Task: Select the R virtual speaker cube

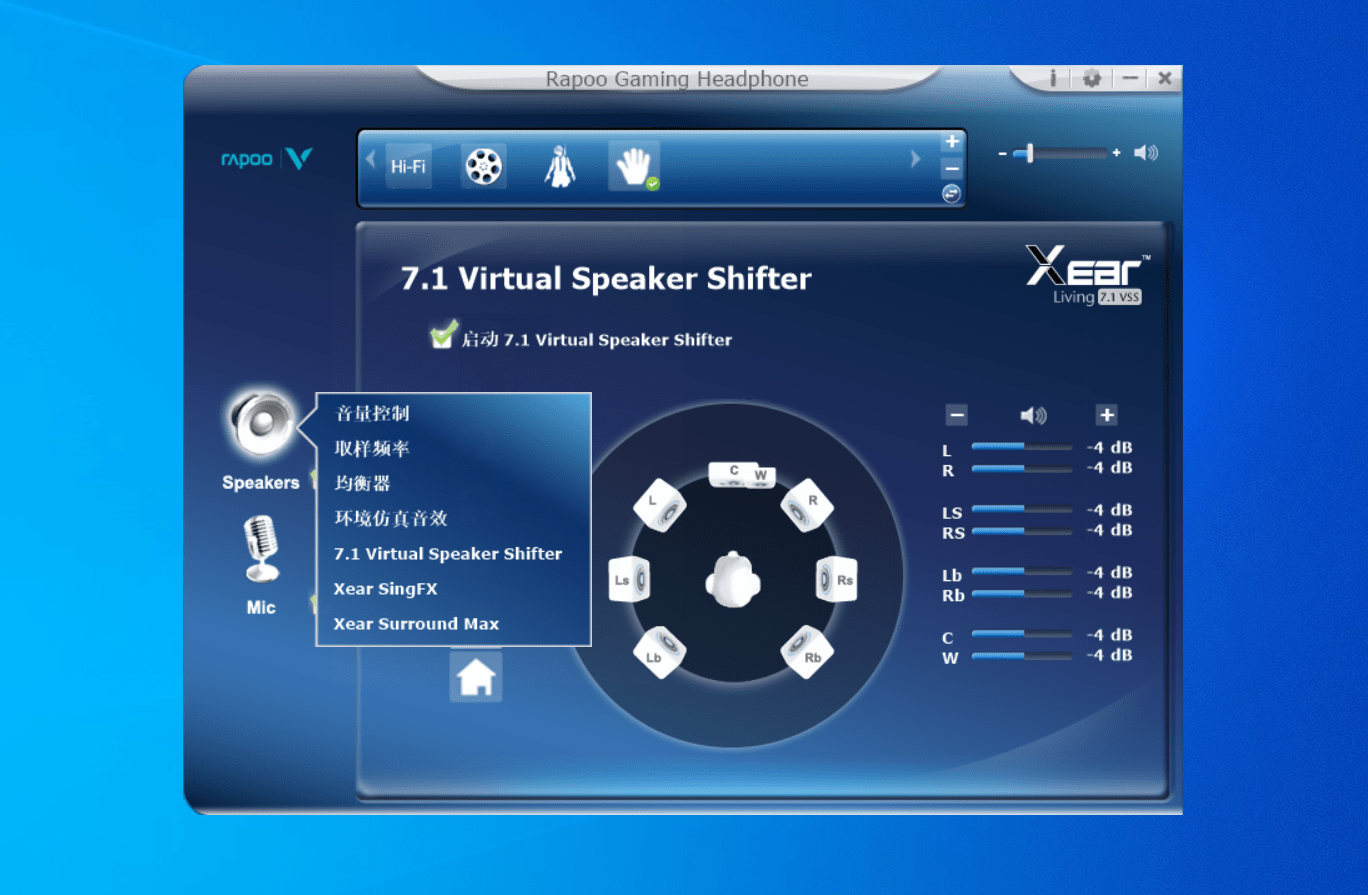Action: 807,505
